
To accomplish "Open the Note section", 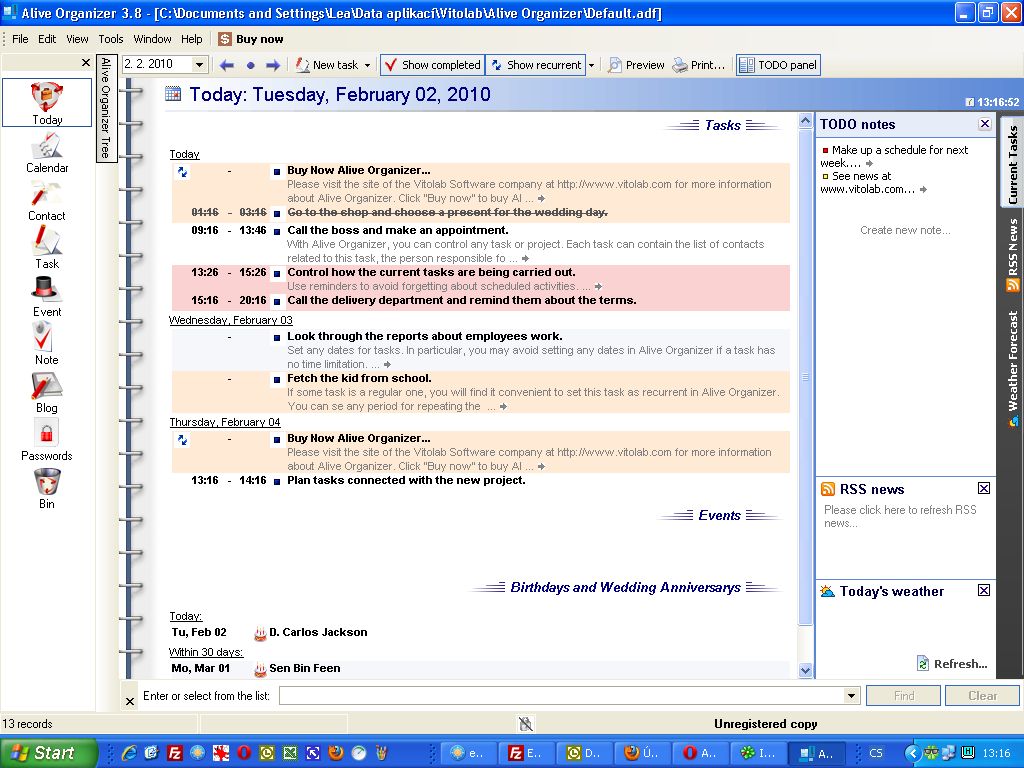I will (47, 344).
